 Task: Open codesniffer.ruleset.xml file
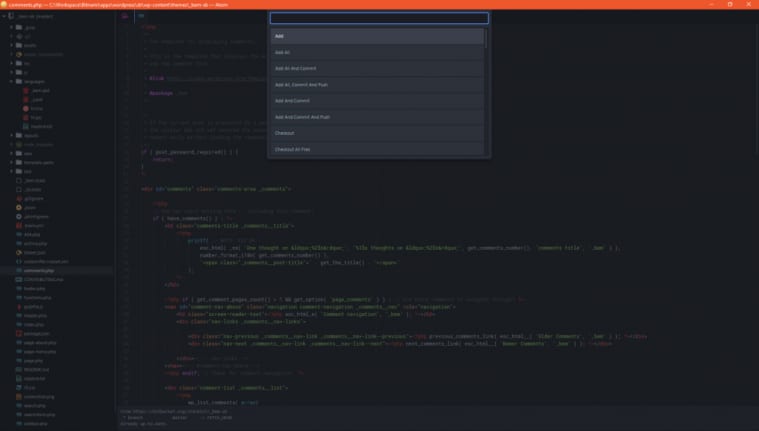point(46,262)
